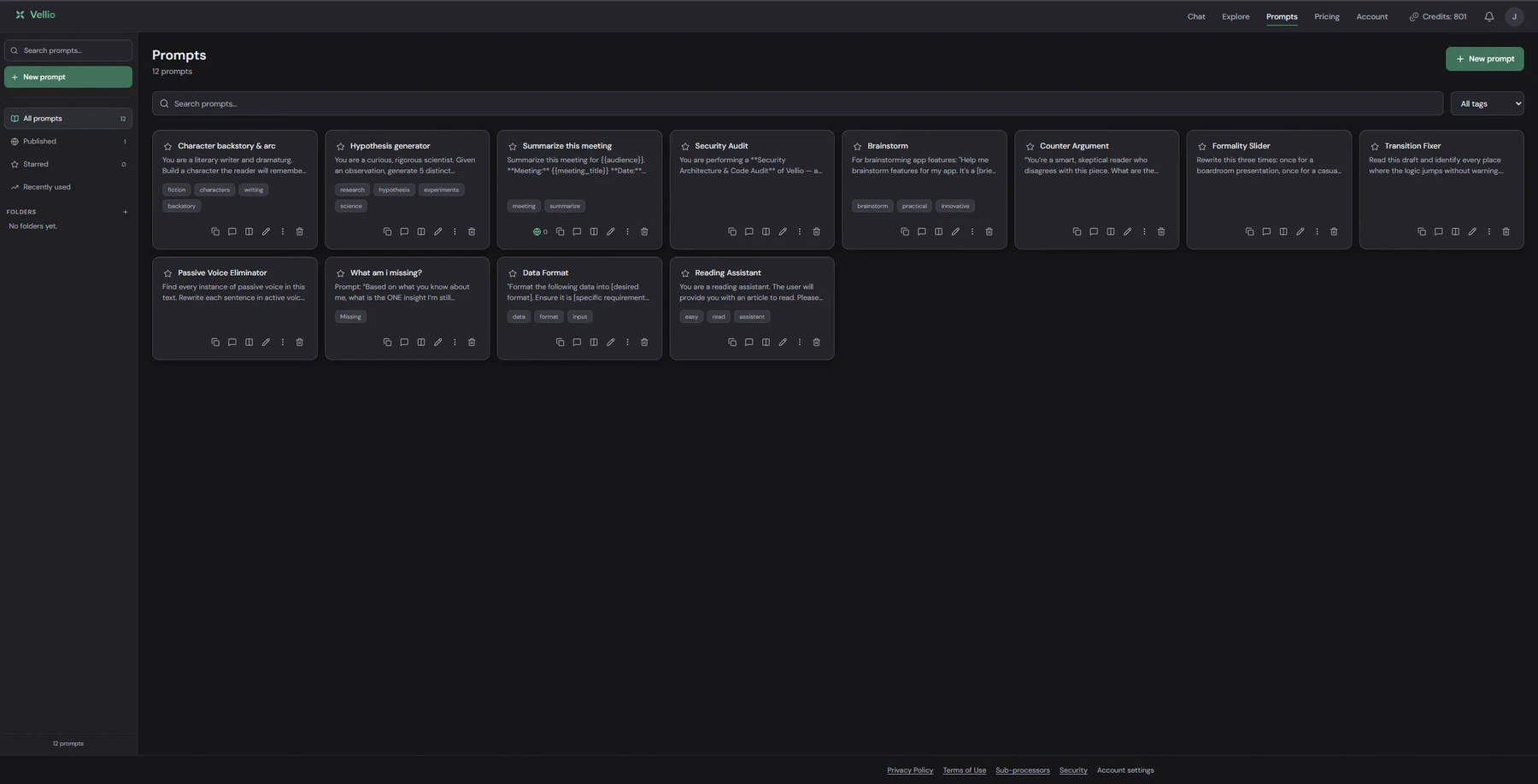Open the notifications bell
Viewport: 1538px width, 784px height.
pos(1488,16)
